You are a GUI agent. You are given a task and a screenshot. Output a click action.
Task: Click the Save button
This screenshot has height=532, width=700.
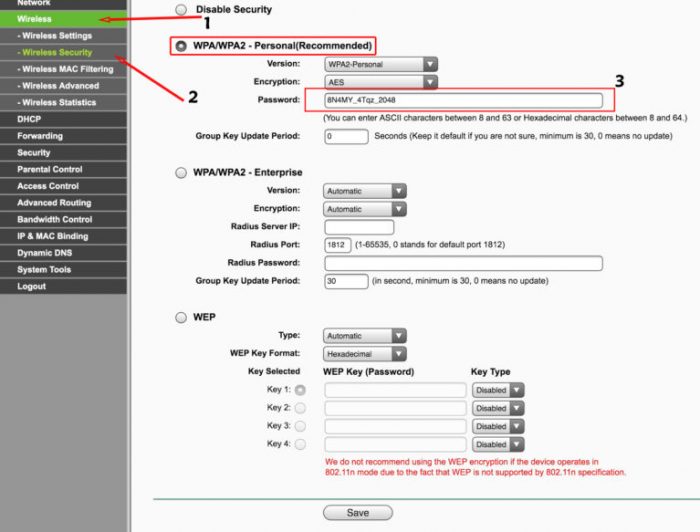point(358,513)
